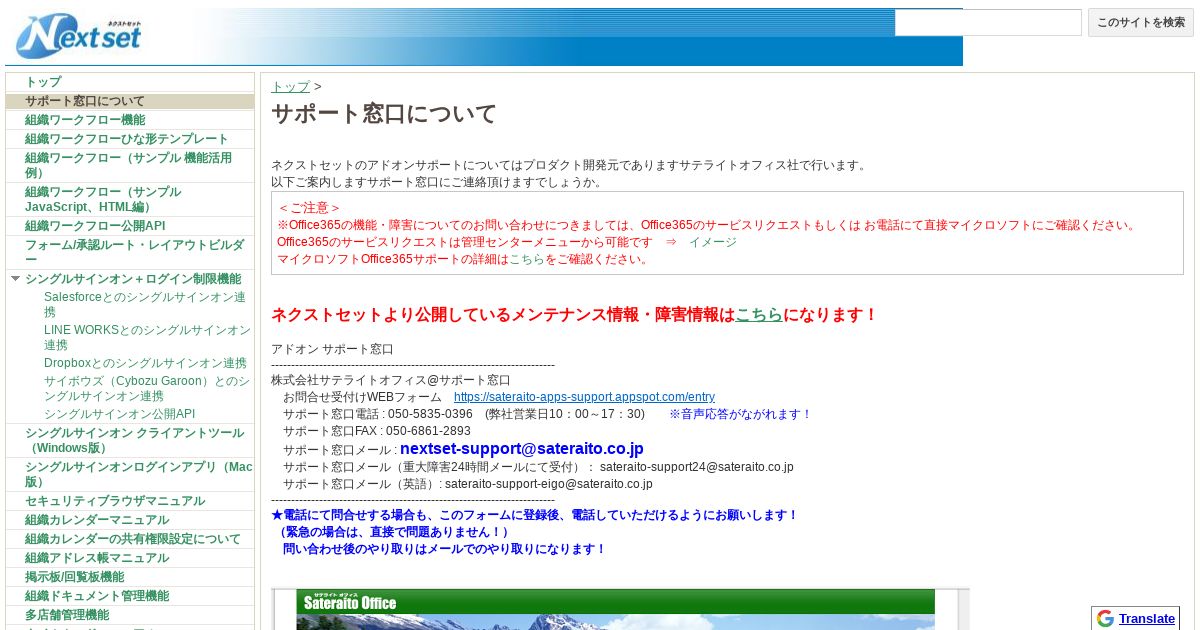Click the このサイトを検索 button
This screenshot has height=630, width=1200.
pyautogui.click(x=1141, y=22)
